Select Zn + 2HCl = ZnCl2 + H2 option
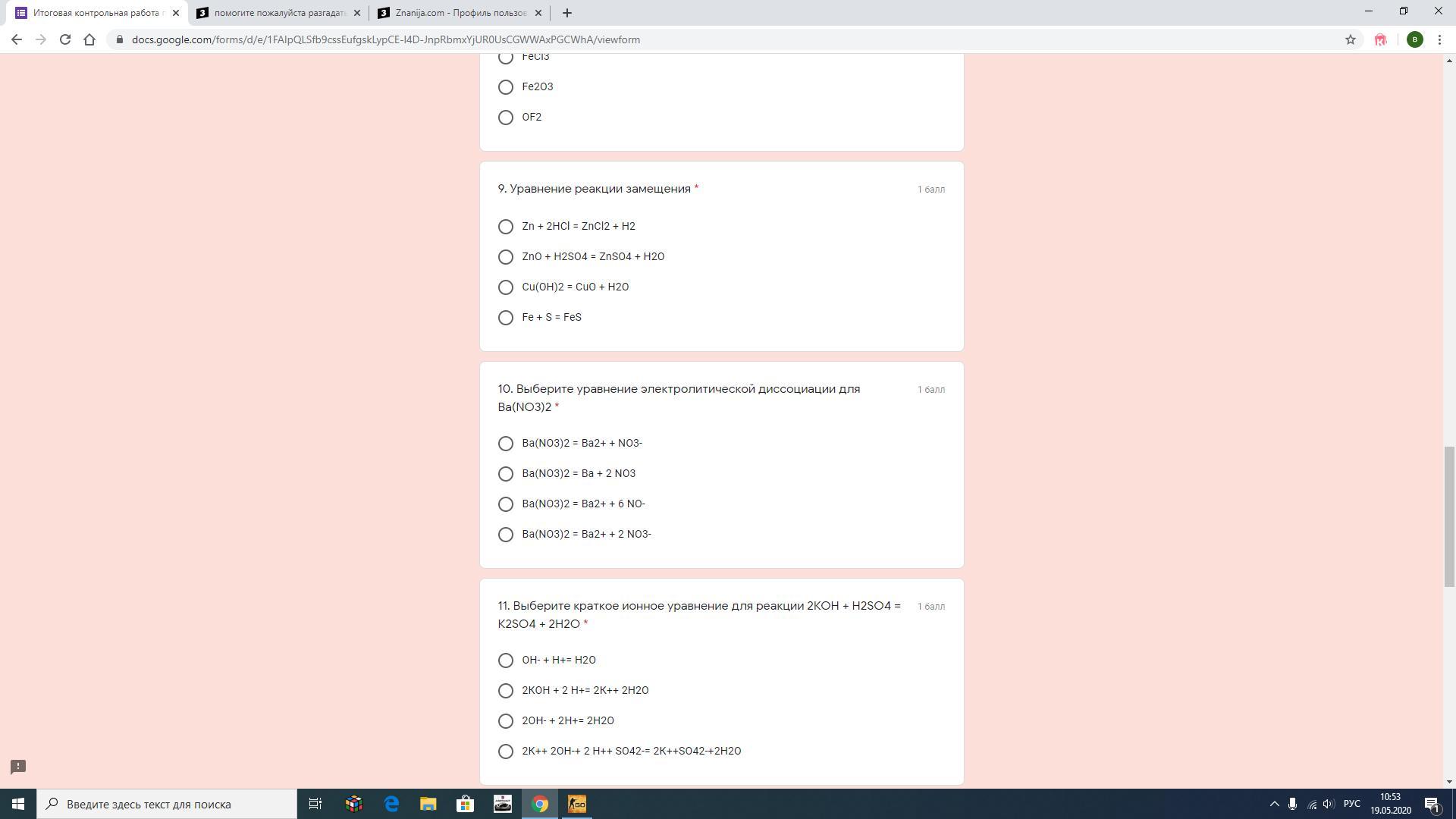This screenshot has width=1456, height=819. tap(506, 227)
